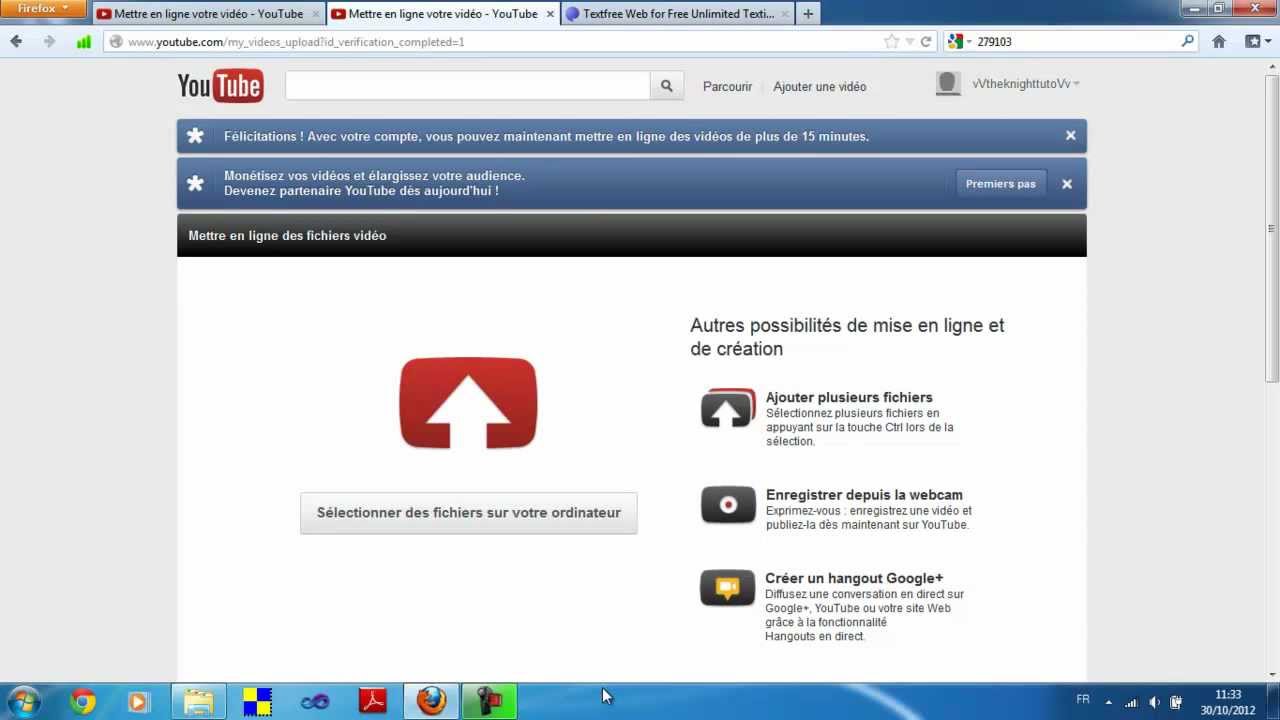Launch Google Chrome from the taskbar
This screenshot has height=720, width=1280.
point(83,702)
